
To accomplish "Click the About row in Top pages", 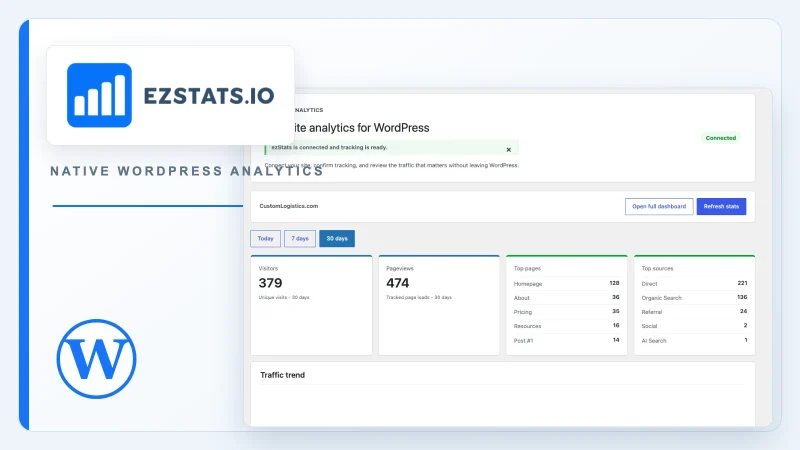I will click(566, 297).
